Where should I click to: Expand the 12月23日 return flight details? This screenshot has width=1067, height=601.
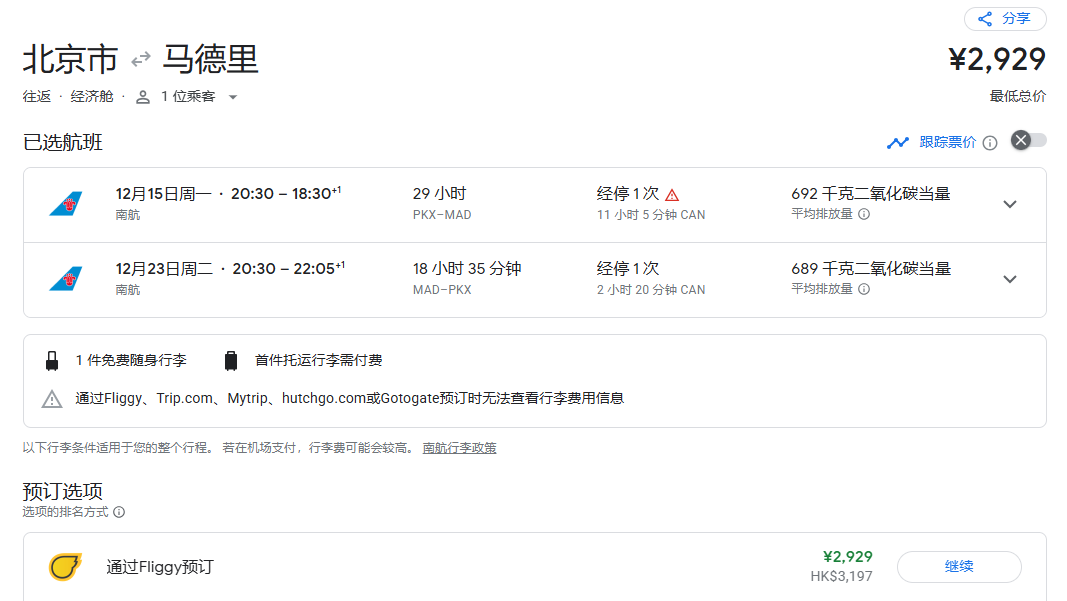point(1010,279)
